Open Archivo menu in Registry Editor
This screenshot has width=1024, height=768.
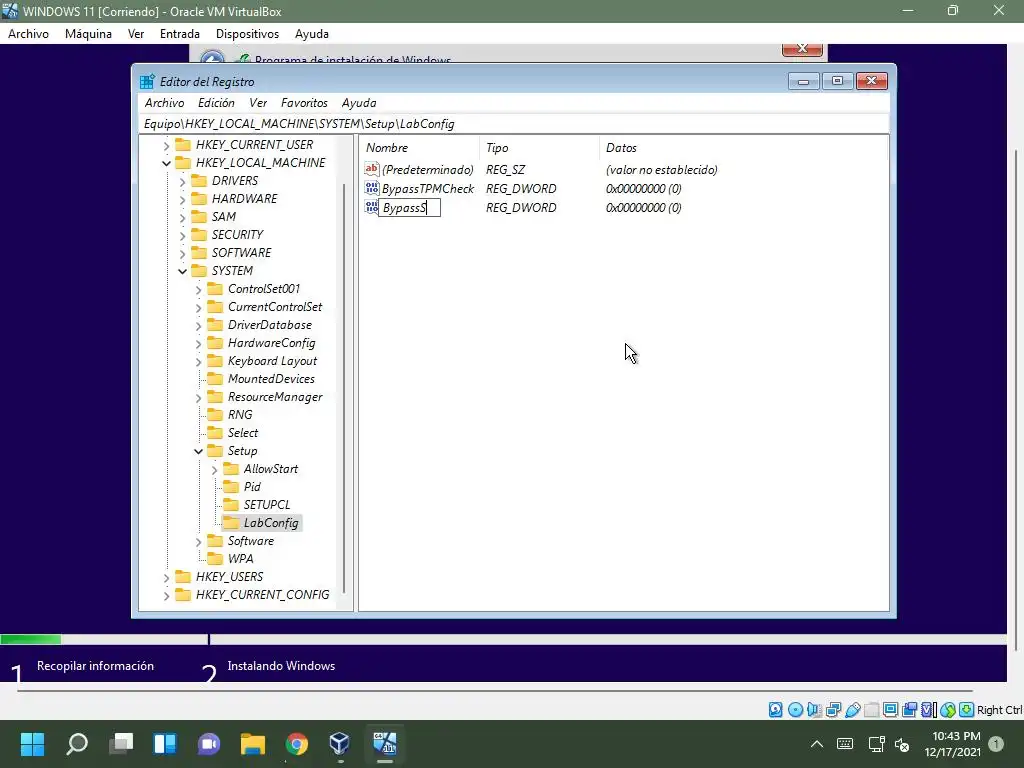(x=164, y=103)
